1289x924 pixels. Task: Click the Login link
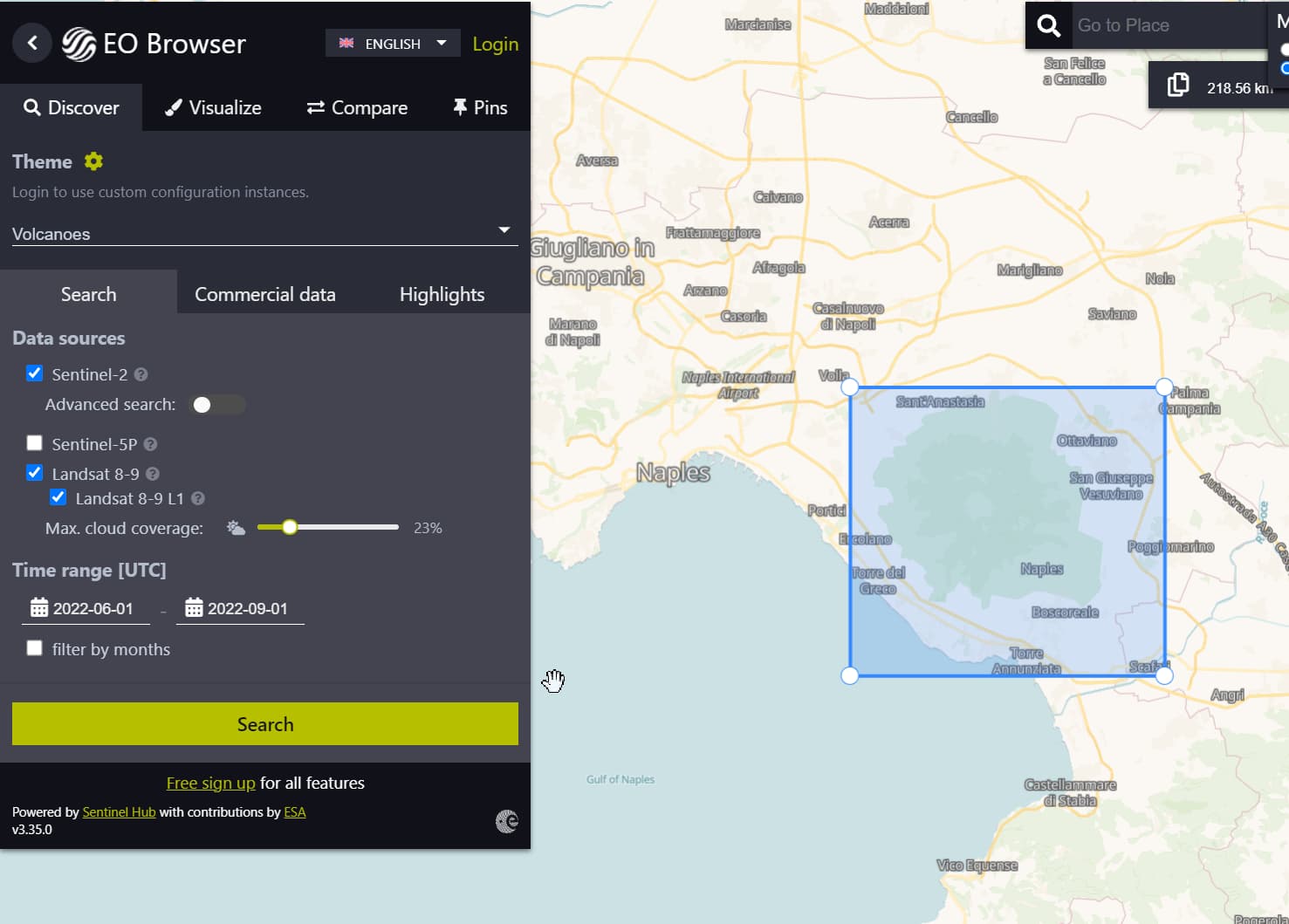(495, 44)
